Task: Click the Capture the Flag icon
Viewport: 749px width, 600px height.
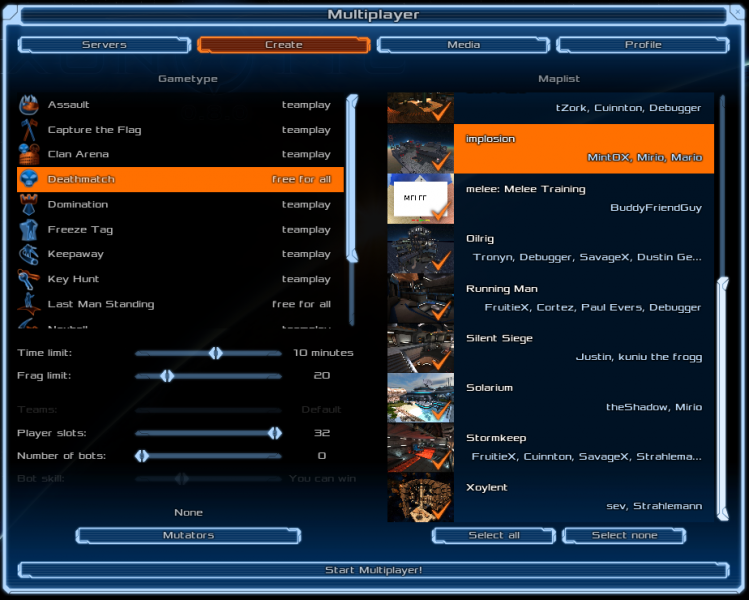Action: [29, 129]
